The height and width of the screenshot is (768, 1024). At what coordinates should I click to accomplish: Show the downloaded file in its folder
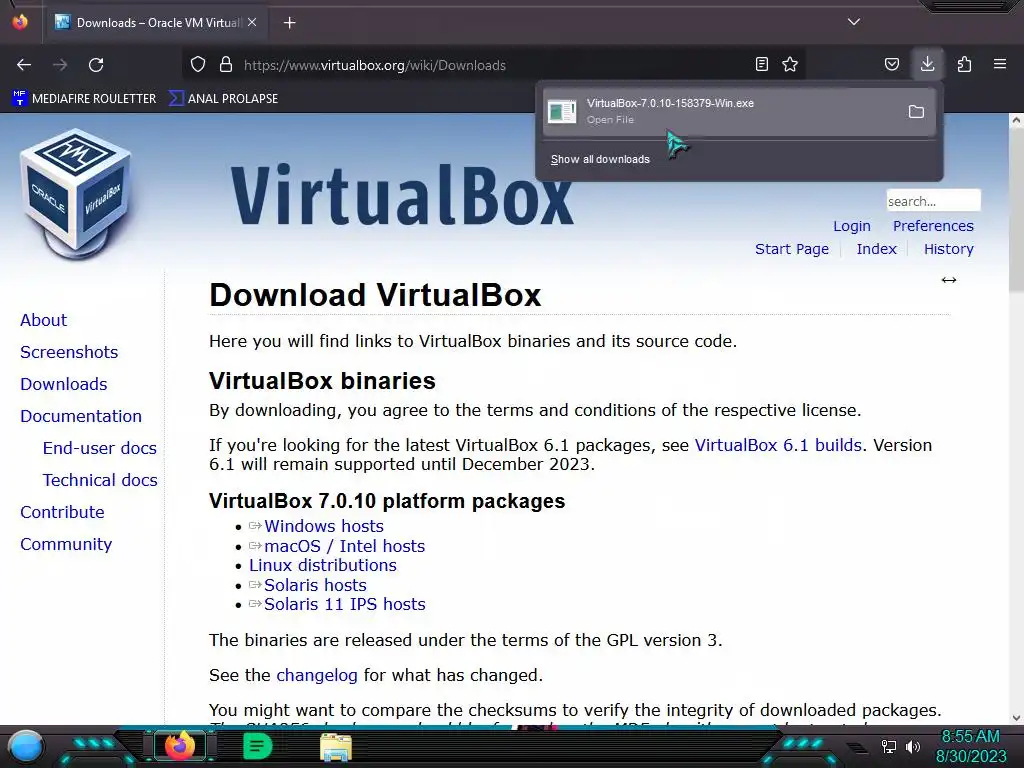[916, 112]
